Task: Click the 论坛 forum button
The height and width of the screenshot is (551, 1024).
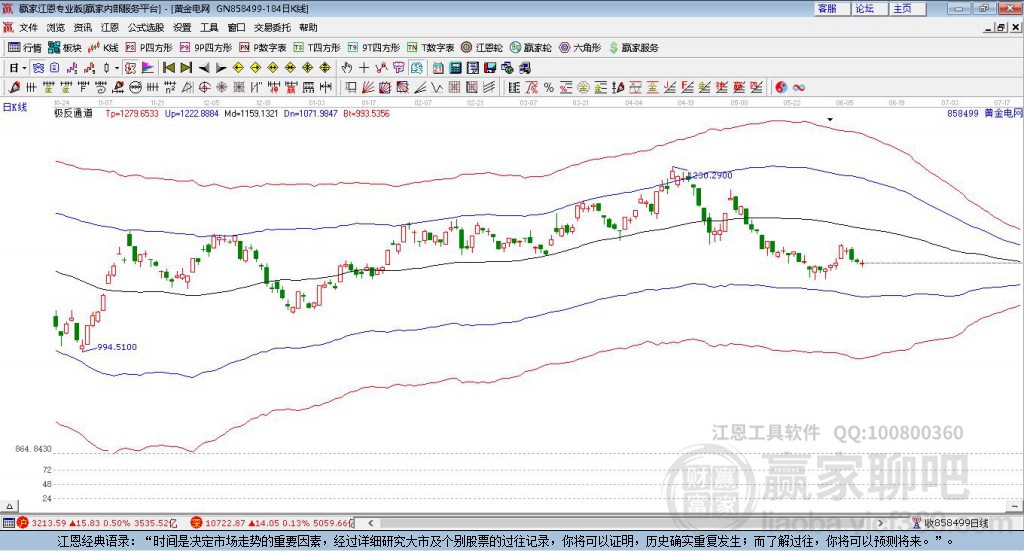Action: point(870,8)
